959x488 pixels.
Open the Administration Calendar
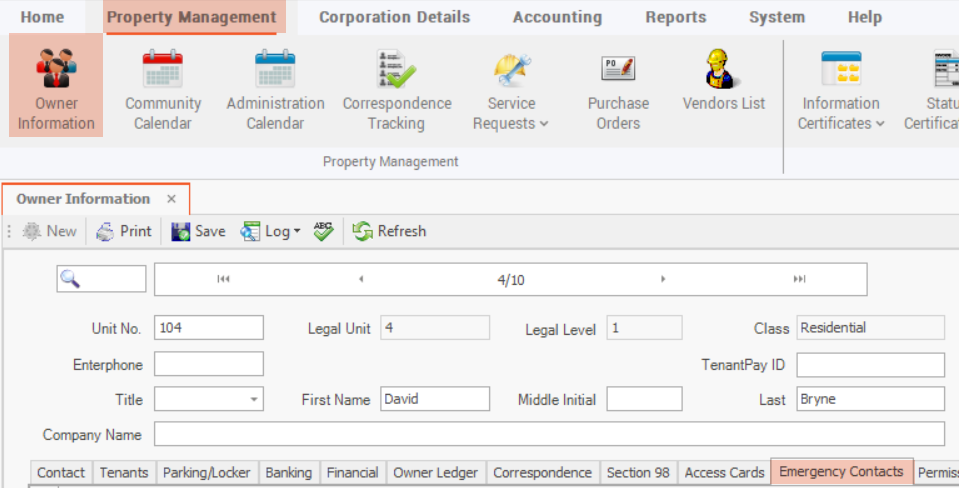(275, 90)
